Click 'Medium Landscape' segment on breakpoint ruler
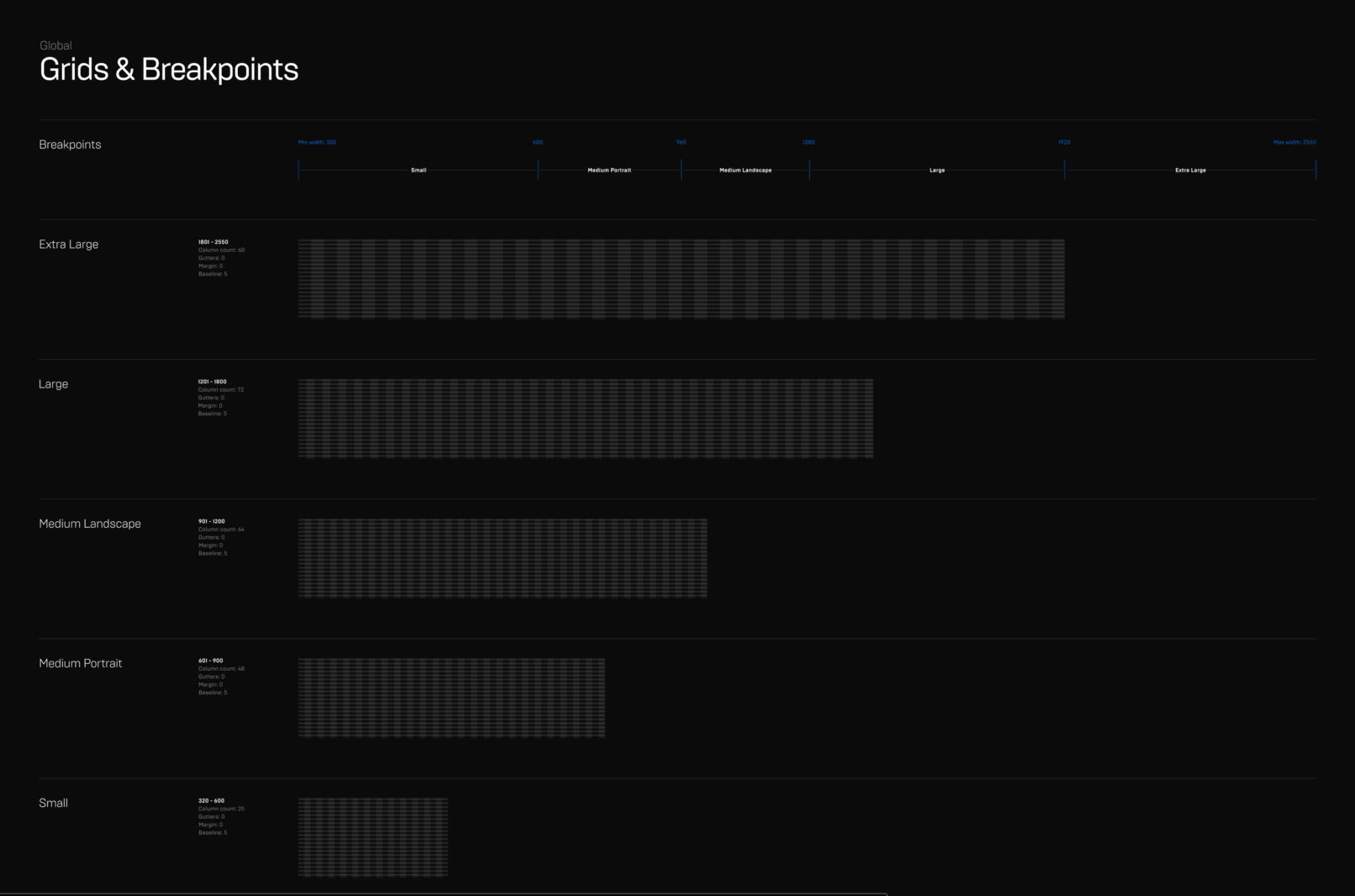Screen dimensions: 1355x896 tap(746, 170)
